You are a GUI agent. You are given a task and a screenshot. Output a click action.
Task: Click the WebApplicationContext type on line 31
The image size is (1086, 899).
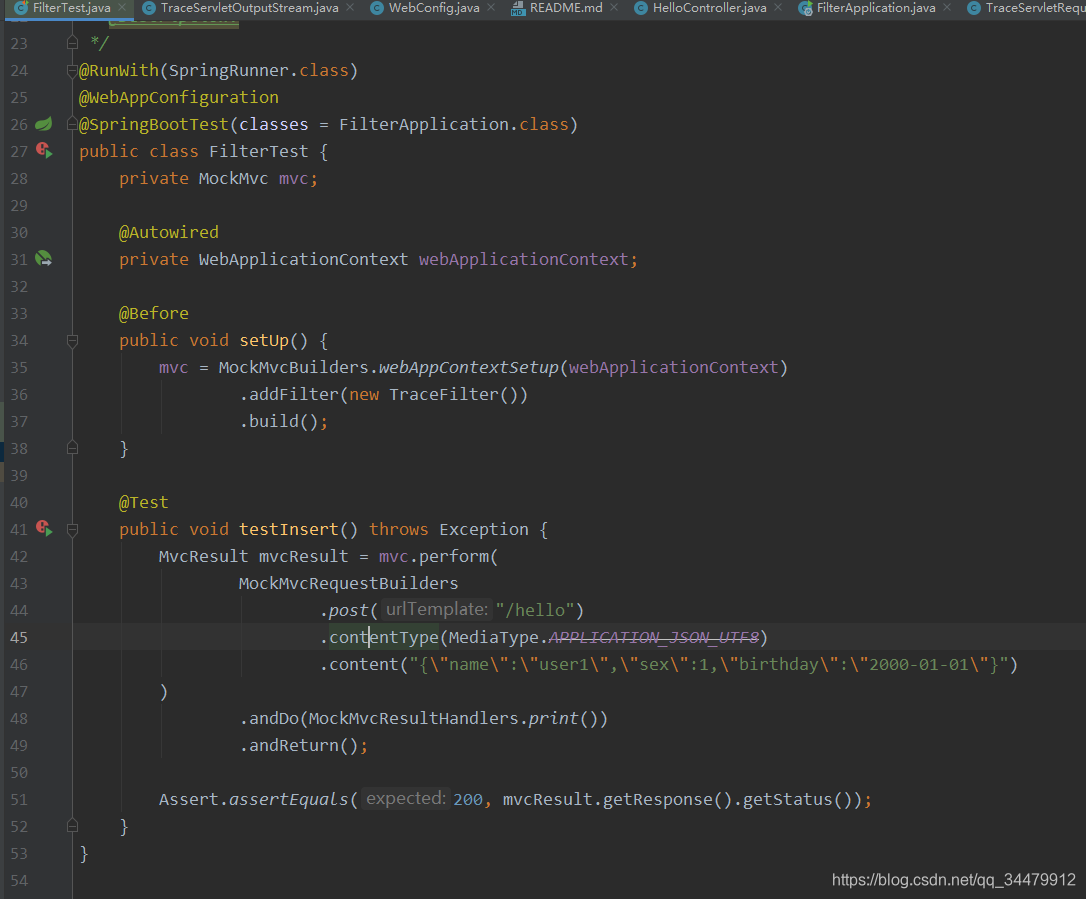tap(303, 260)
